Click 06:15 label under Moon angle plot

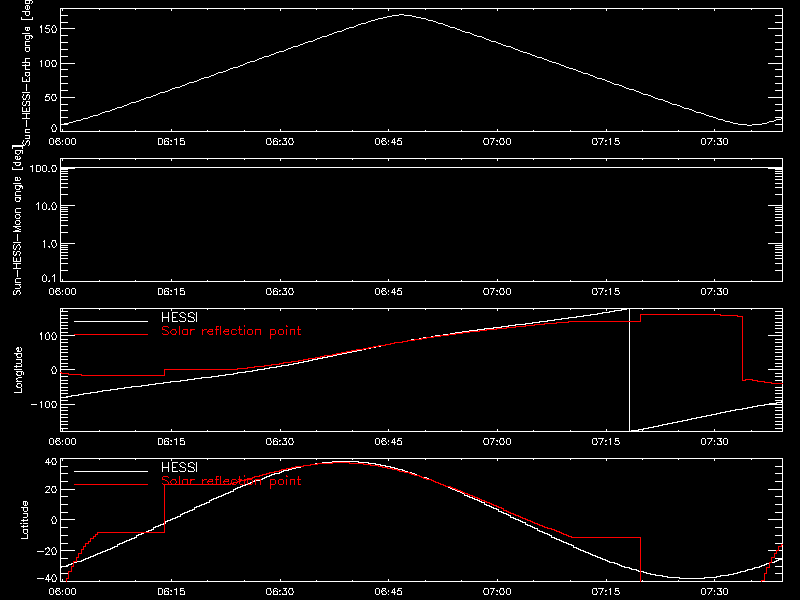click(x=171, y=292)
